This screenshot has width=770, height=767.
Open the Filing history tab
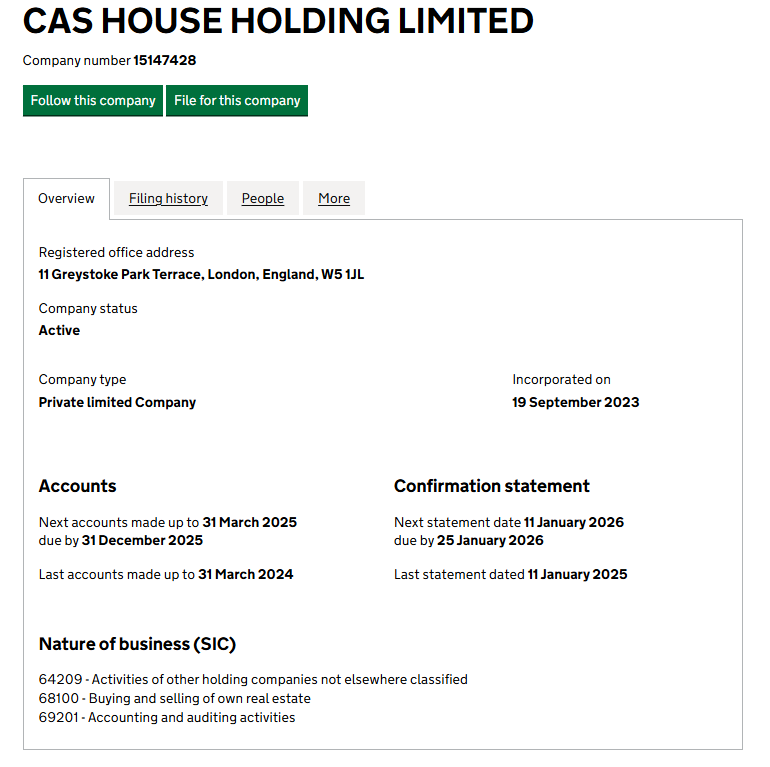click(x=168, y=198)
